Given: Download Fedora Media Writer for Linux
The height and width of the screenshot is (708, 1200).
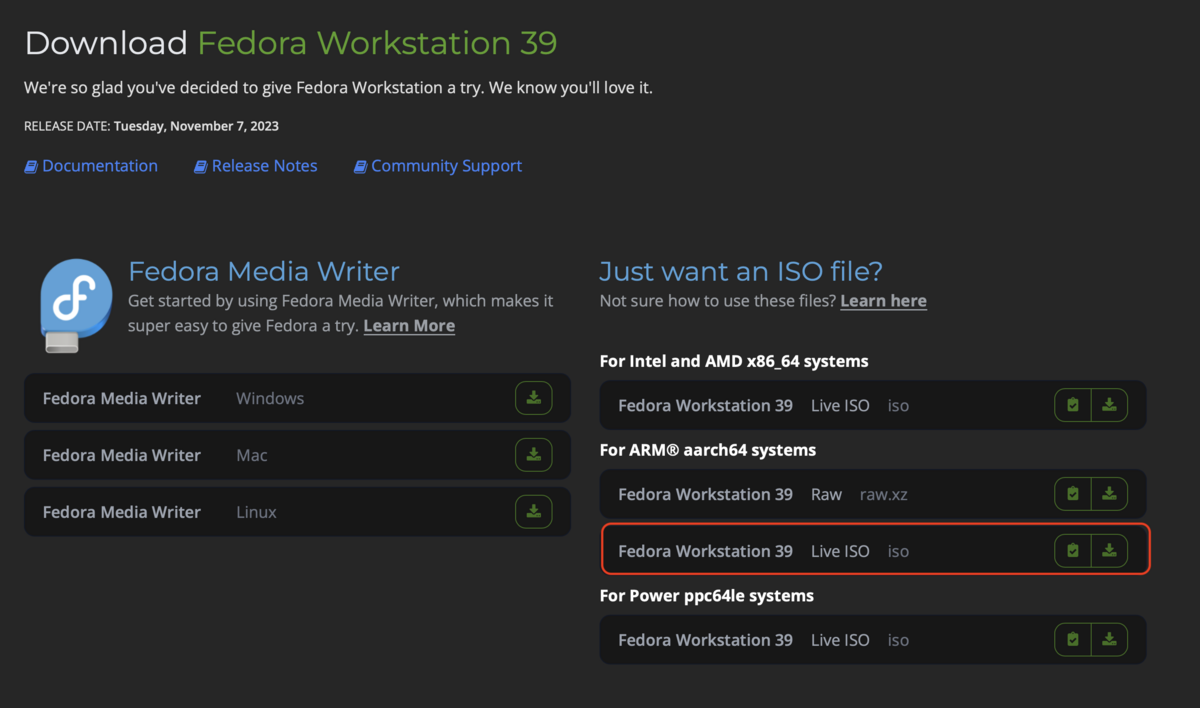Looking at the screenshot, I should [x=533, y=512].
